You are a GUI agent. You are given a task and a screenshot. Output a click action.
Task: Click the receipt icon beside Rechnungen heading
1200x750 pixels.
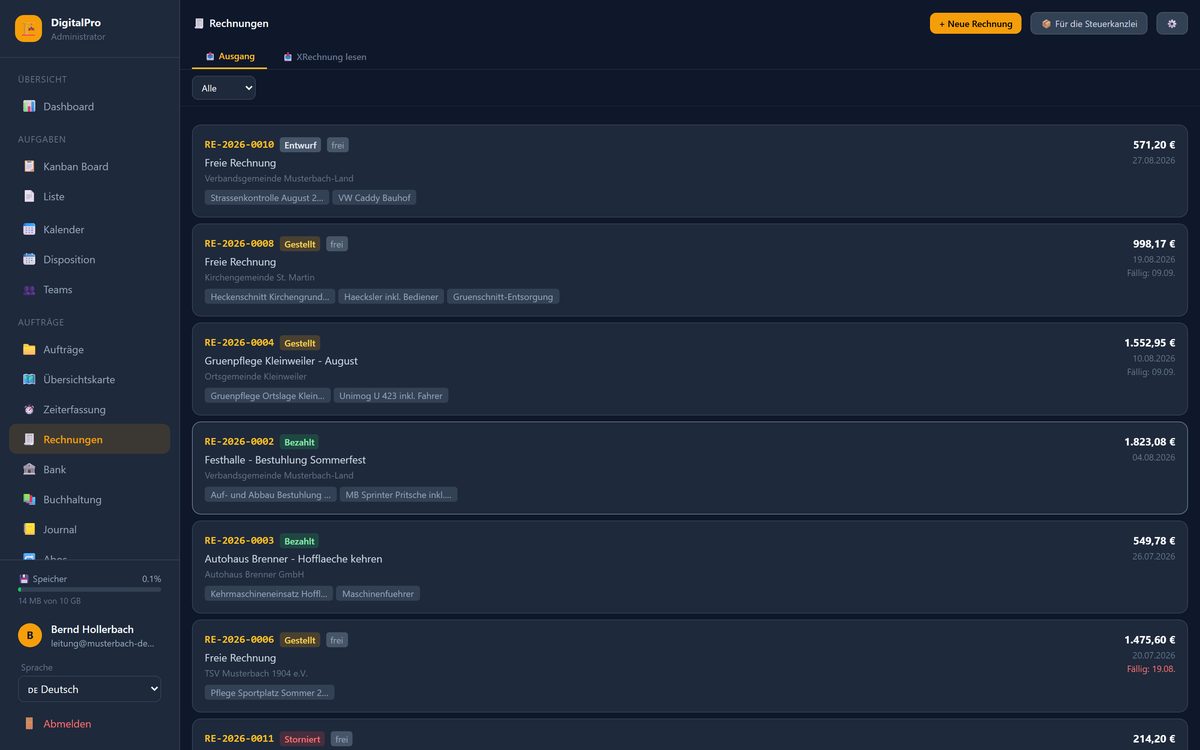click(x=199, y=24)
